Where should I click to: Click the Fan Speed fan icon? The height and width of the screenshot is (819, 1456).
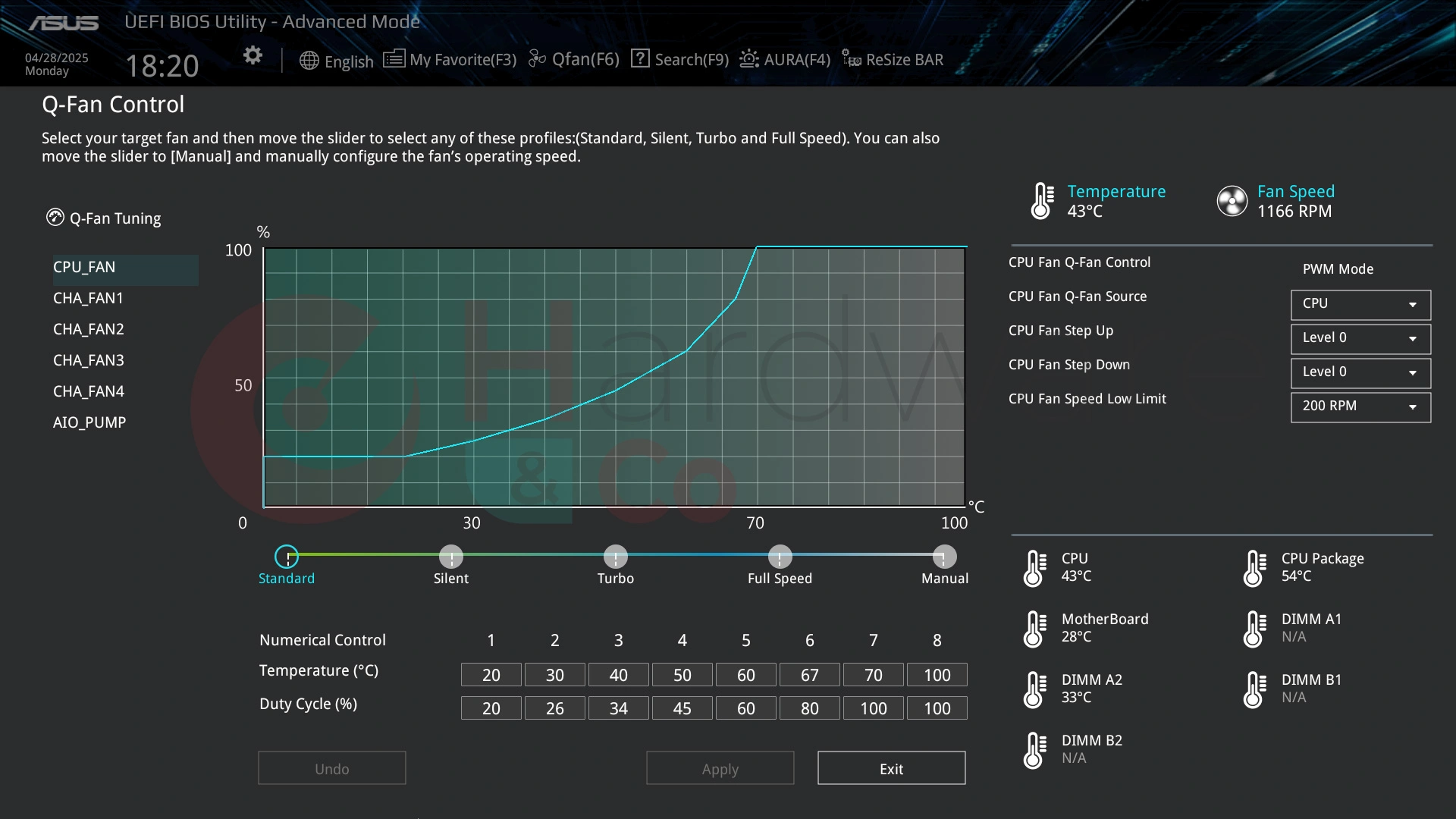click(x=1232, y=201)
